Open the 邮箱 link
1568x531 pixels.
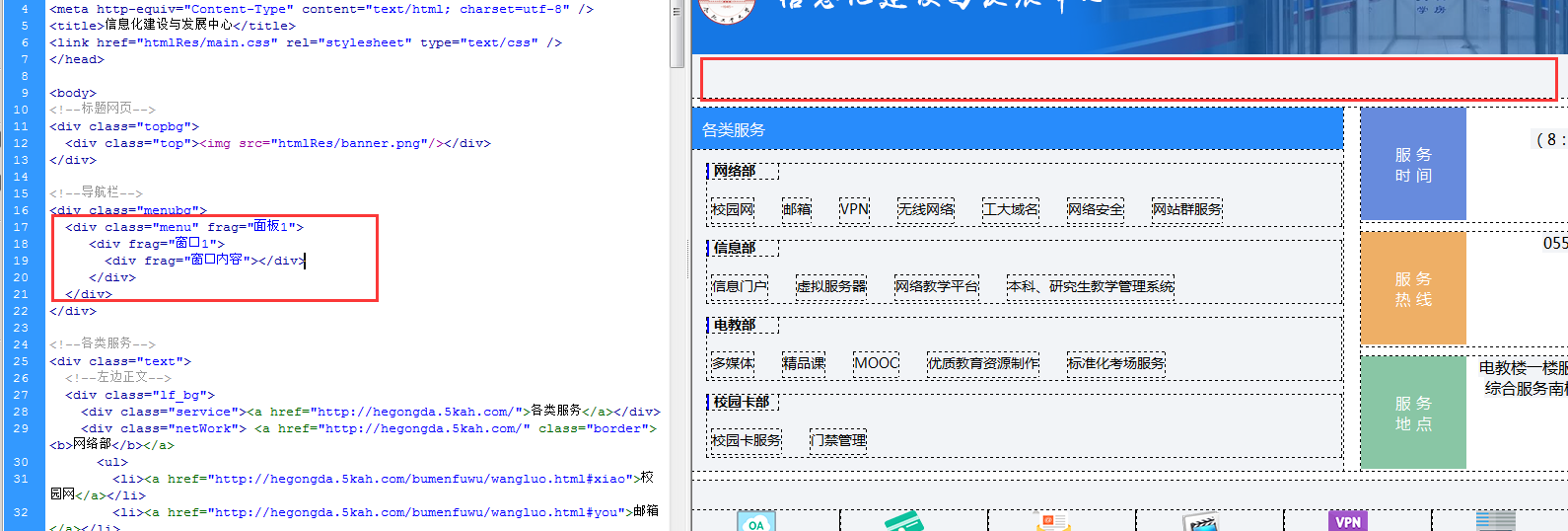click(x=797, y=209)
